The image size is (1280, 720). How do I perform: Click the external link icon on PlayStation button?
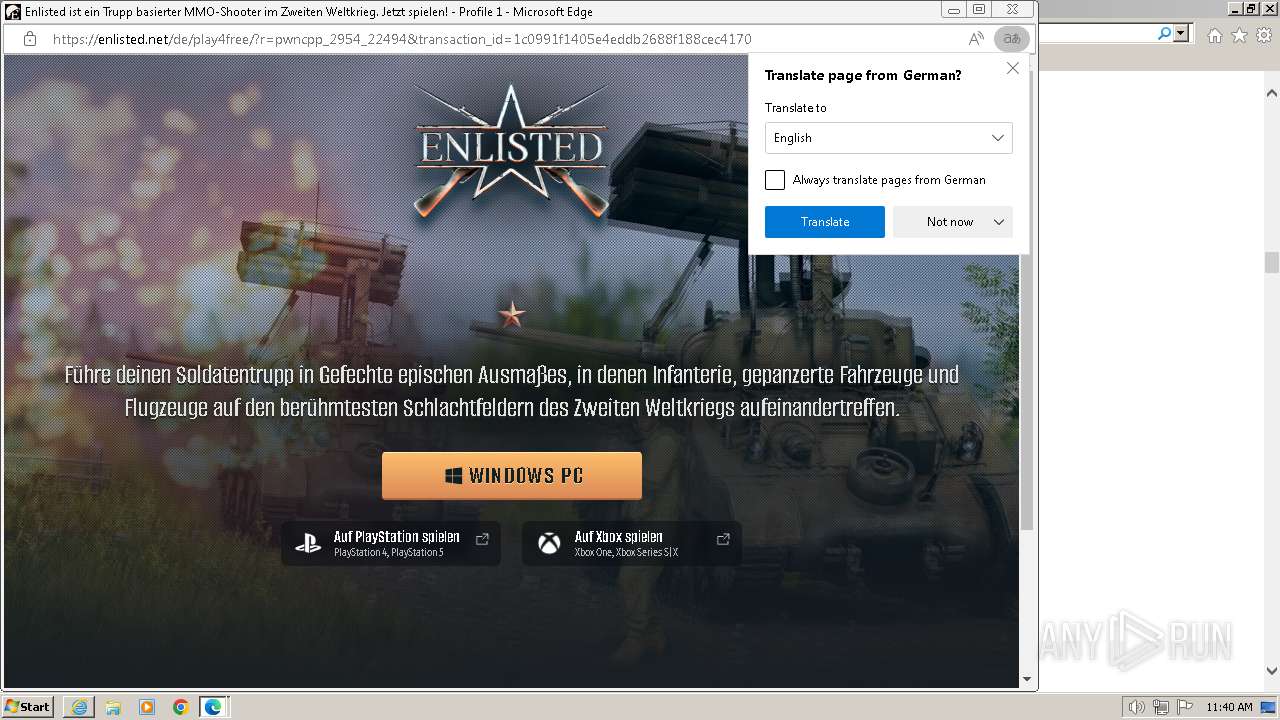(x=482, y=539)
